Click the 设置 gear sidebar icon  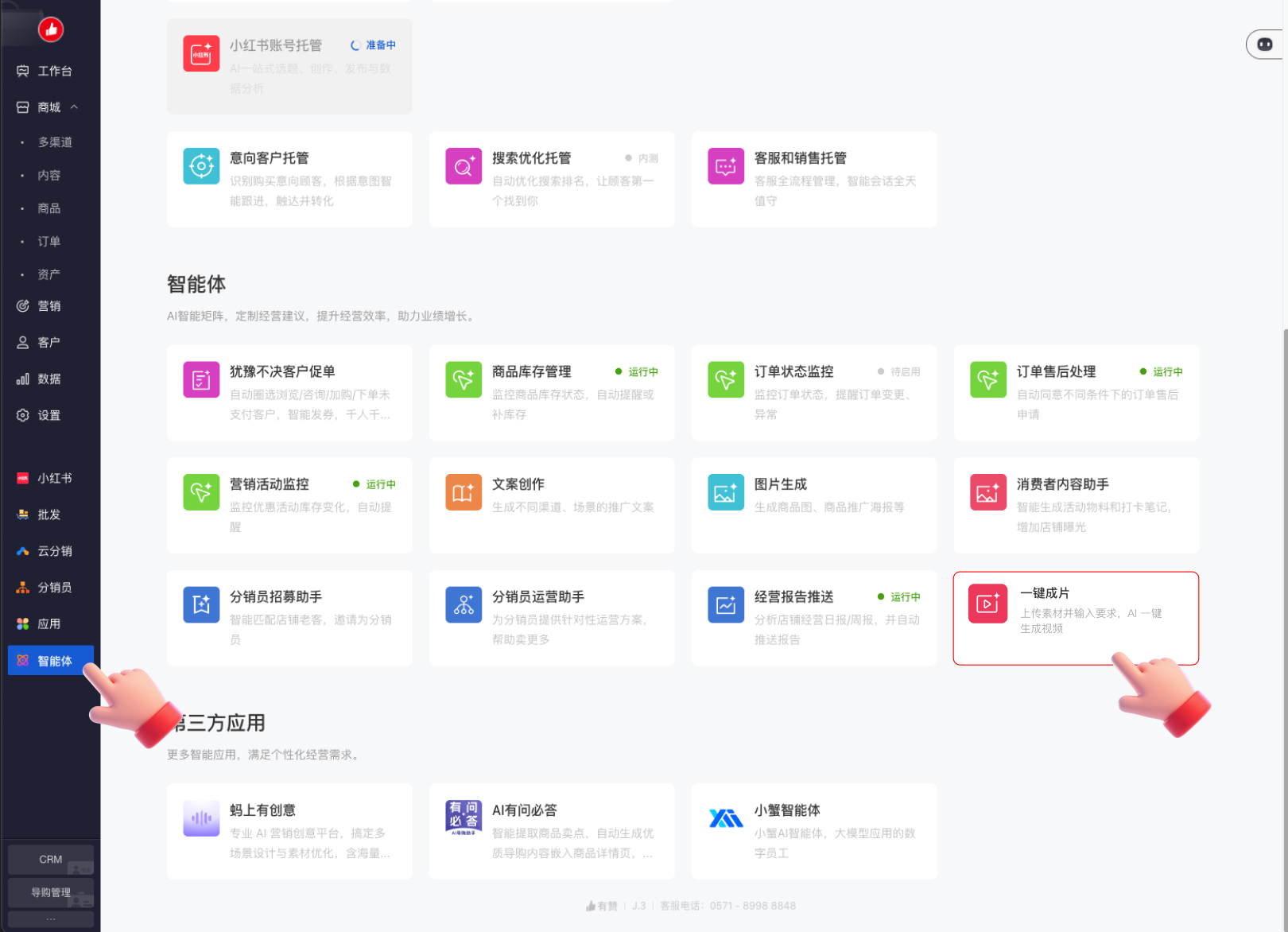coord(23,415)
